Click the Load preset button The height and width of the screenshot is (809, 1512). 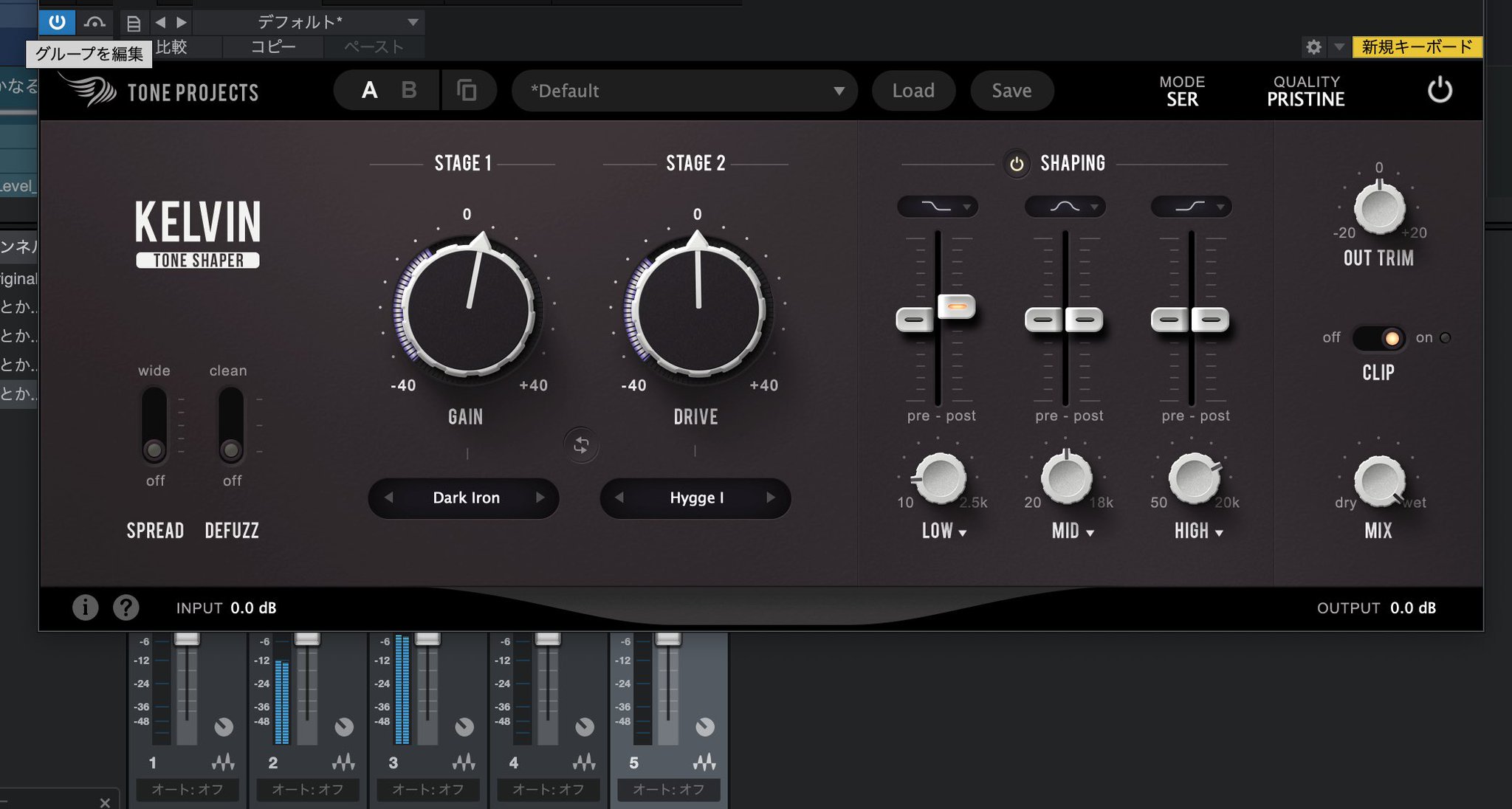pos(913,91)
